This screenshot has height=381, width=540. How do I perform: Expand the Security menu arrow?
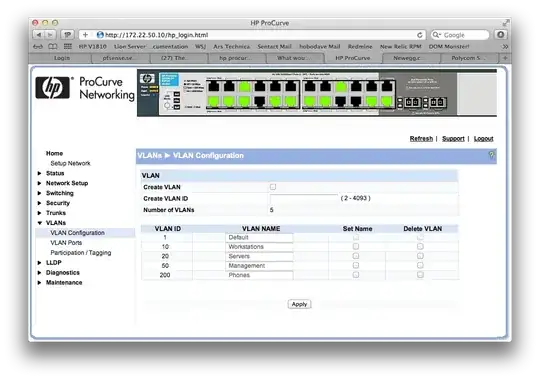[39, 203]
